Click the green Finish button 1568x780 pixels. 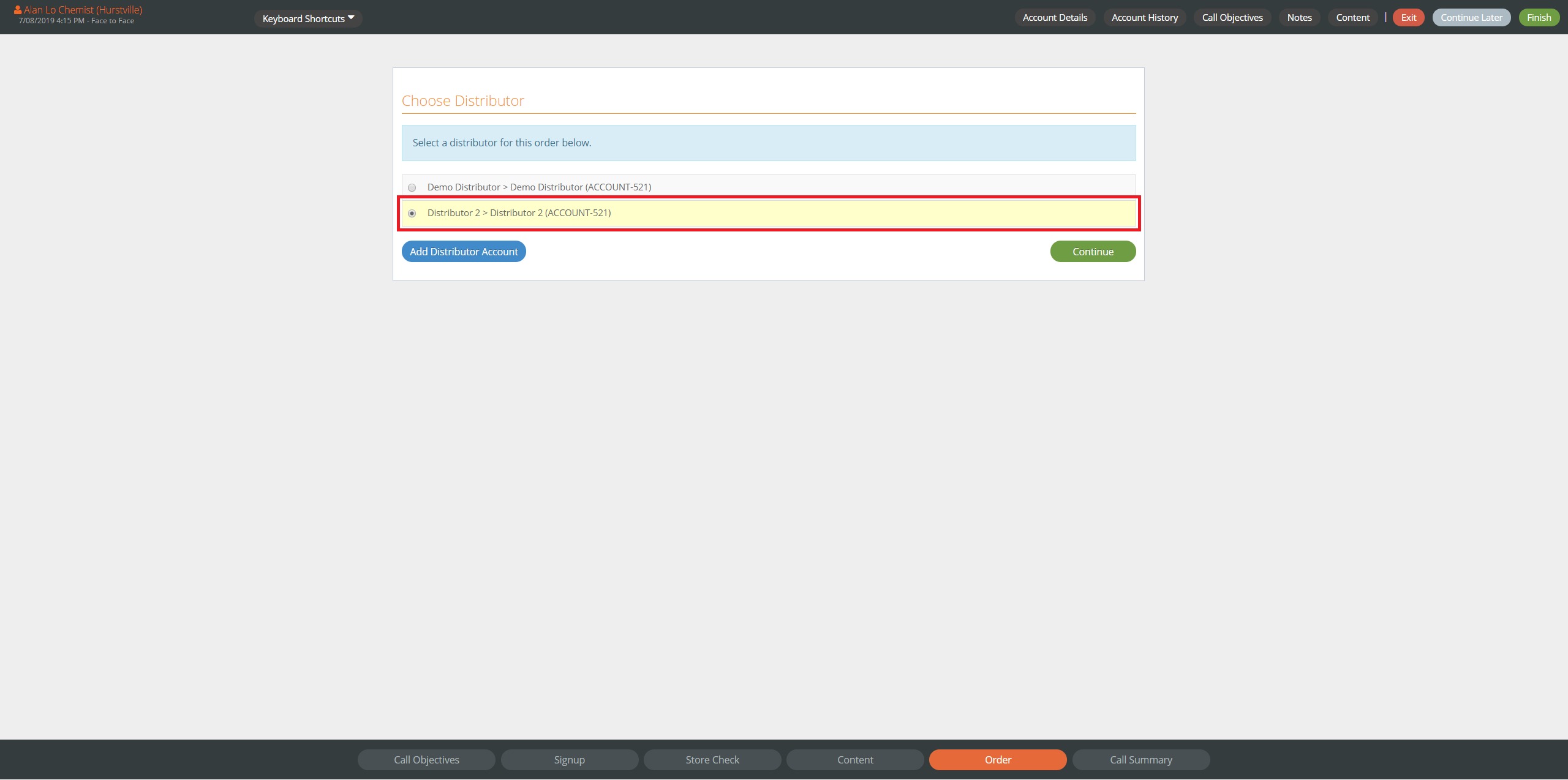[x=1539, y=18]
